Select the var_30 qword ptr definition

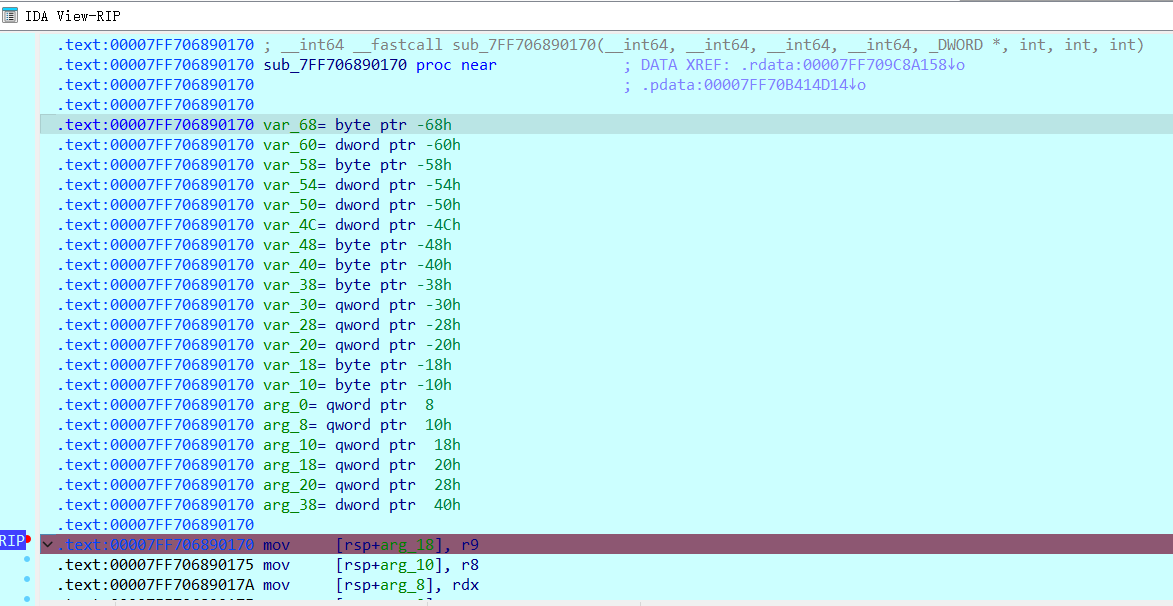(361, 305)
